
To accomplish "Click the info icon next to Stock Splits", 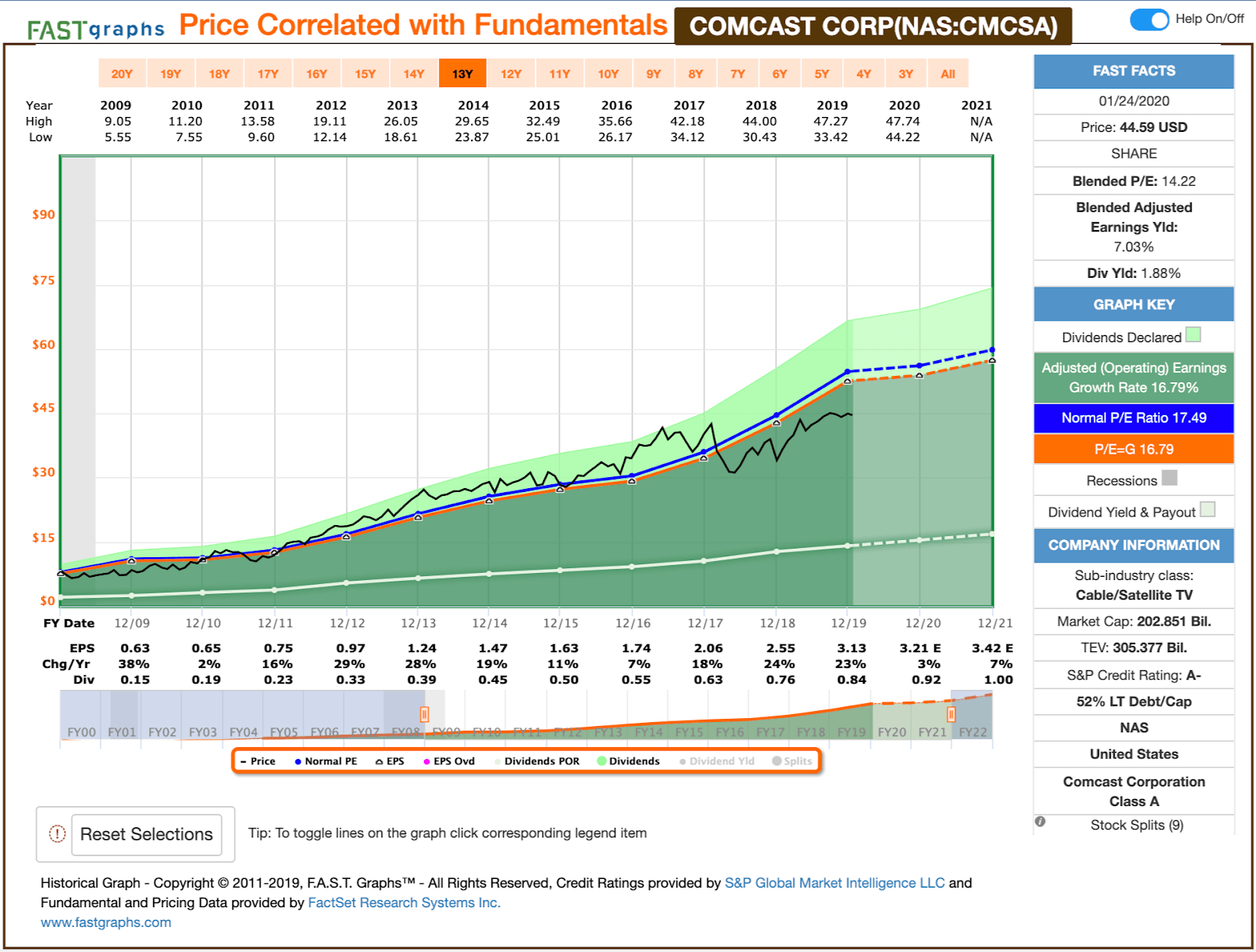I will tap(1040, 822).
